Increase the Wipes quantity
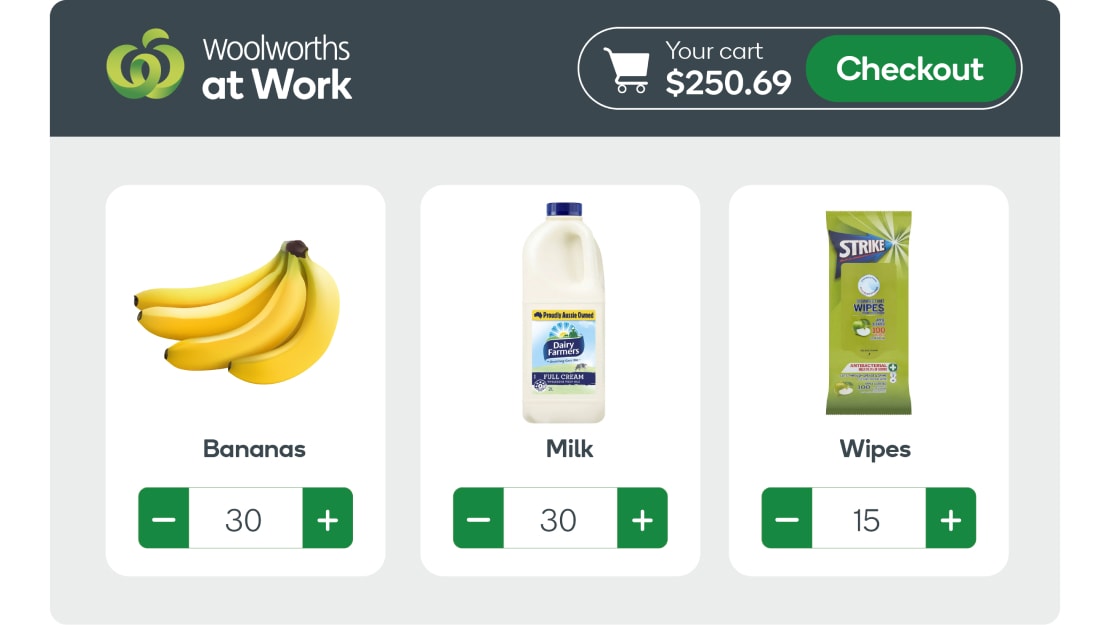 (x=948, y=519)
